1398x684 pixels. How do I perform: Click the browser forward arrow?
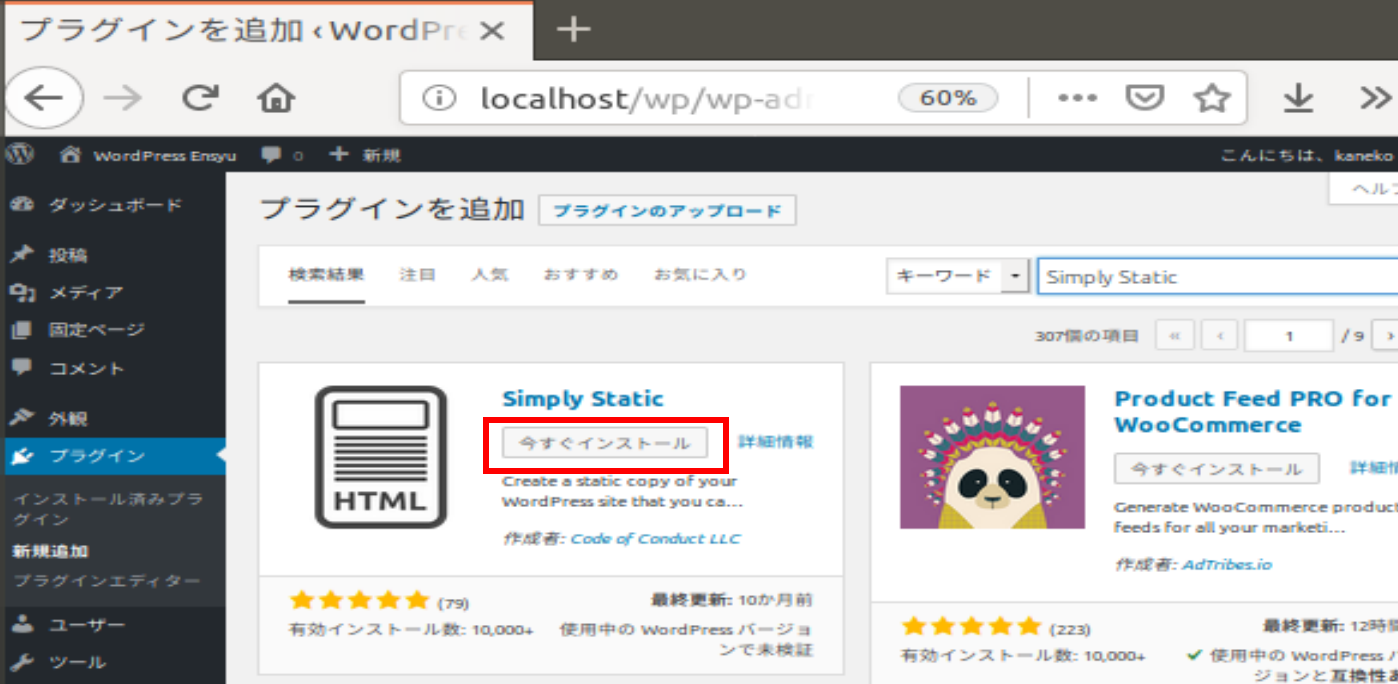pyautogui.click(x=123, y=98)
